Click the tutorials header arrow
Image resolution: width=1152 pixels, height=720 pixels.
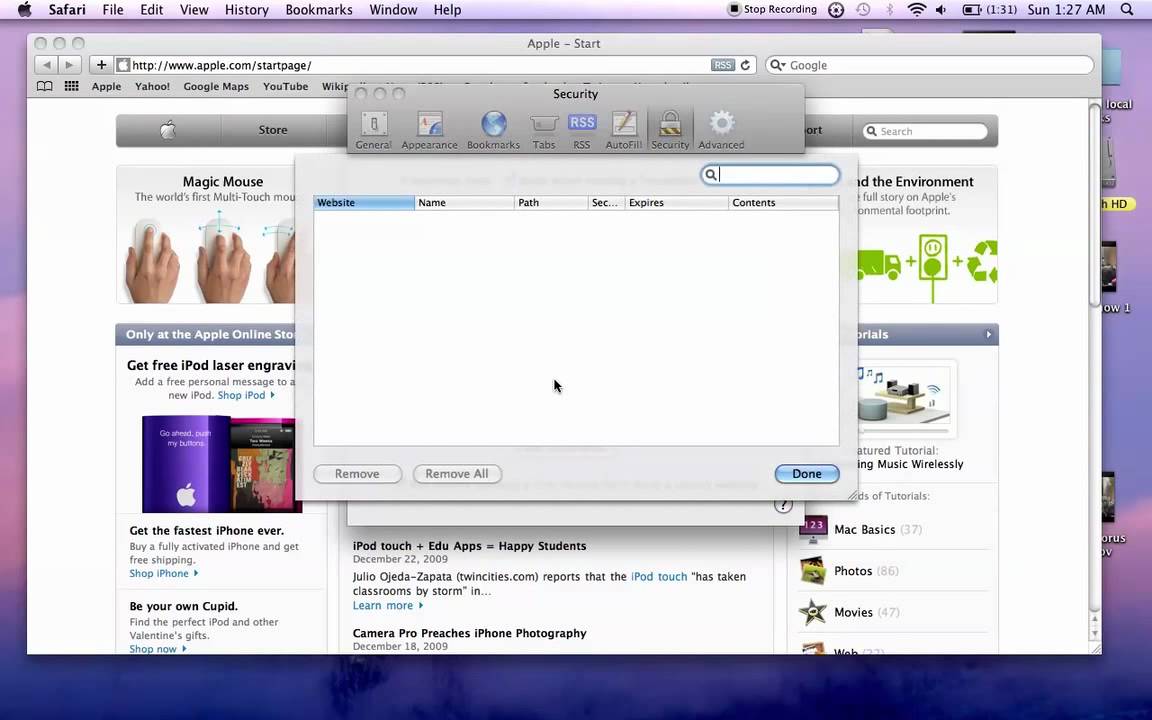(x=988, y=334)
